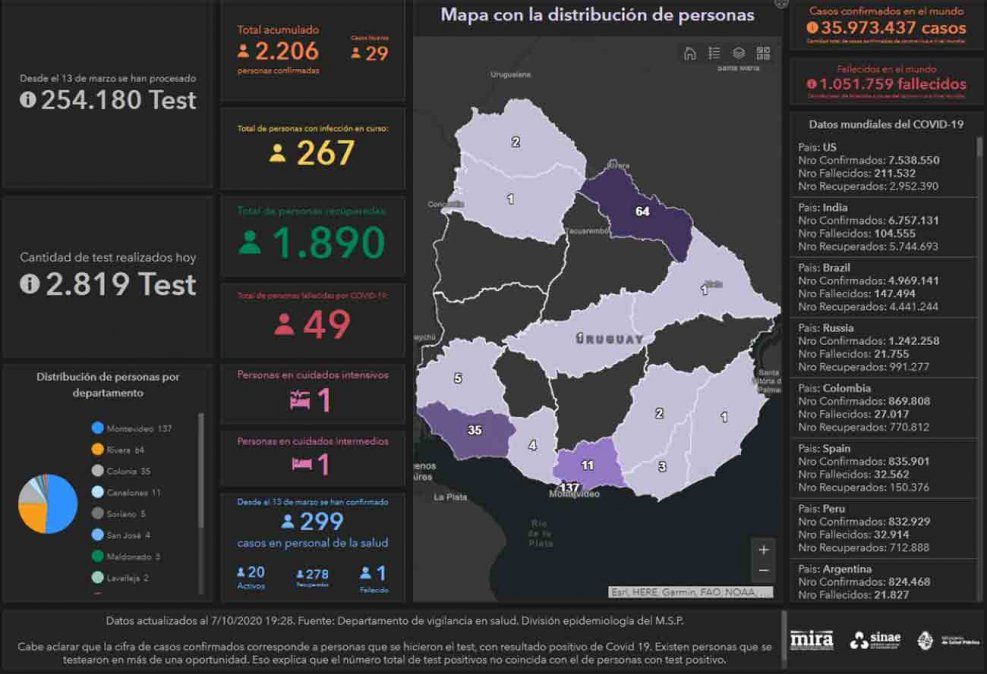Screen dimensions: 987x674
Task: Open the map layers icon
Action: [739, 54]
